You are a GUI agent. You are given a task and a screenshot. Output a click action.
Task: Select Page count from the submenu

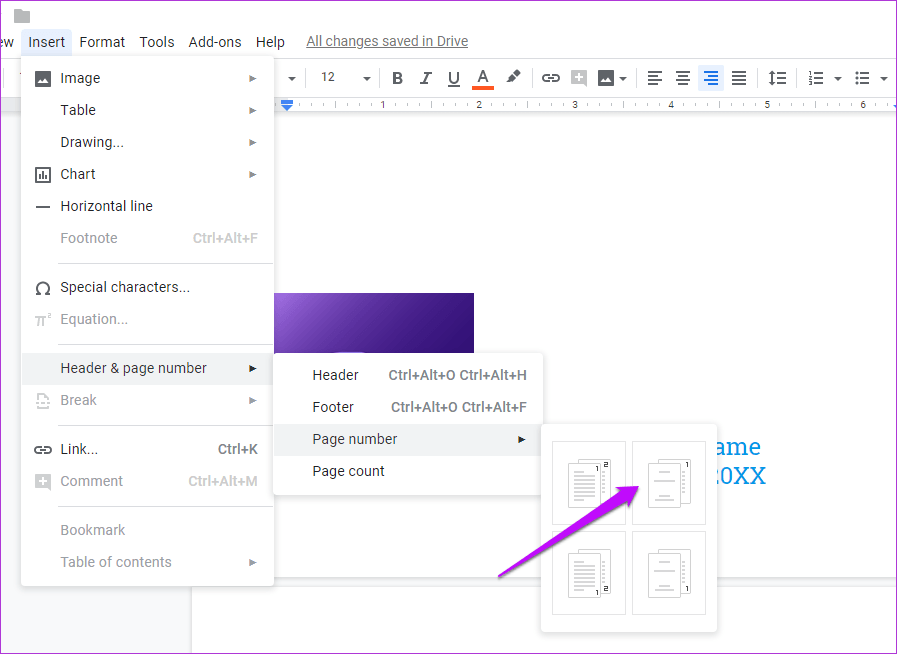click(x=348, y=471)
